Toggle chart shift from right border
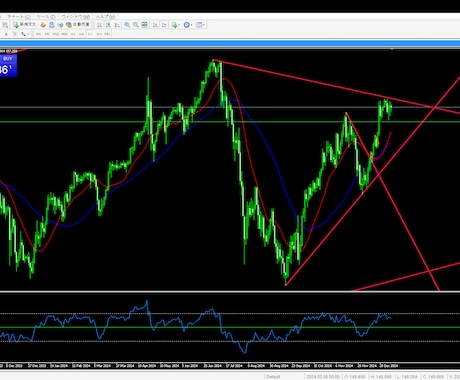The width and height of the screenshot is (460, 380). pos(164,25)
